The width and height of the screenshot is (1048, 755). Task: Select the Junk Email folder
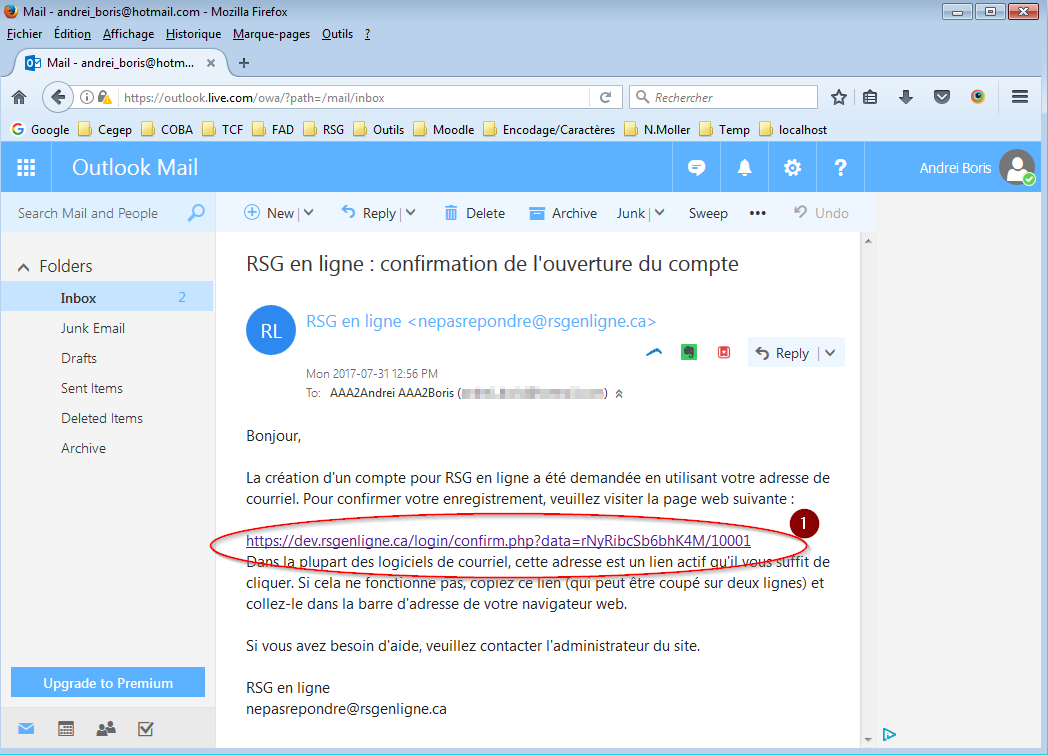click(x=93, y=328)
